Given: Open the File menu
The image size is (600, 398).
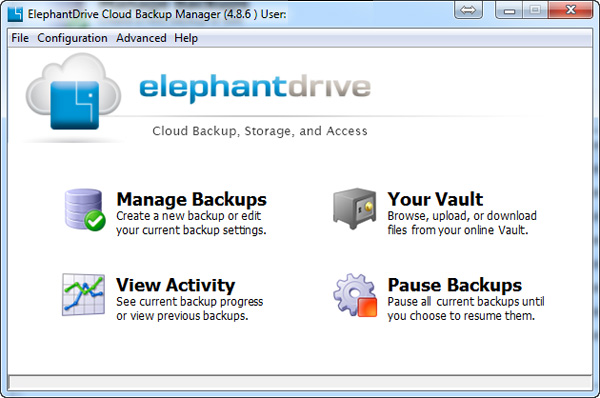Looking at the screenshot, I should (x=20, y=38).
